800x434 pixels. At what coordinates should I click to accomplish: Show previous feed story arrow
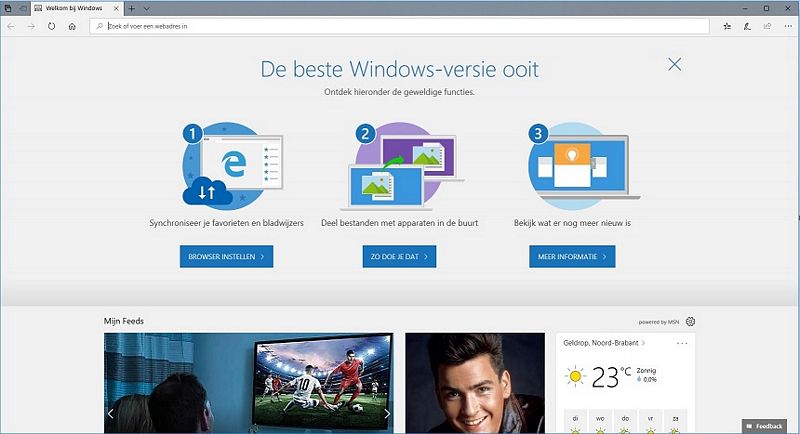111,414
